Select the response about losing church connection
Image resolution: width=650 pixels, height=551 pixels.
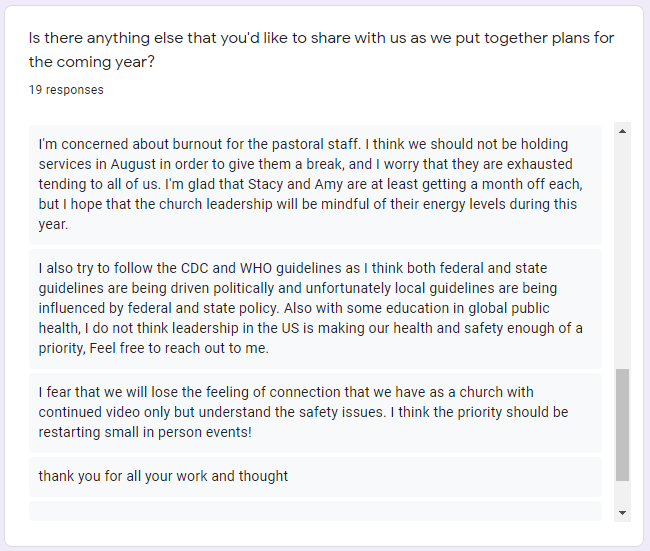315,413
